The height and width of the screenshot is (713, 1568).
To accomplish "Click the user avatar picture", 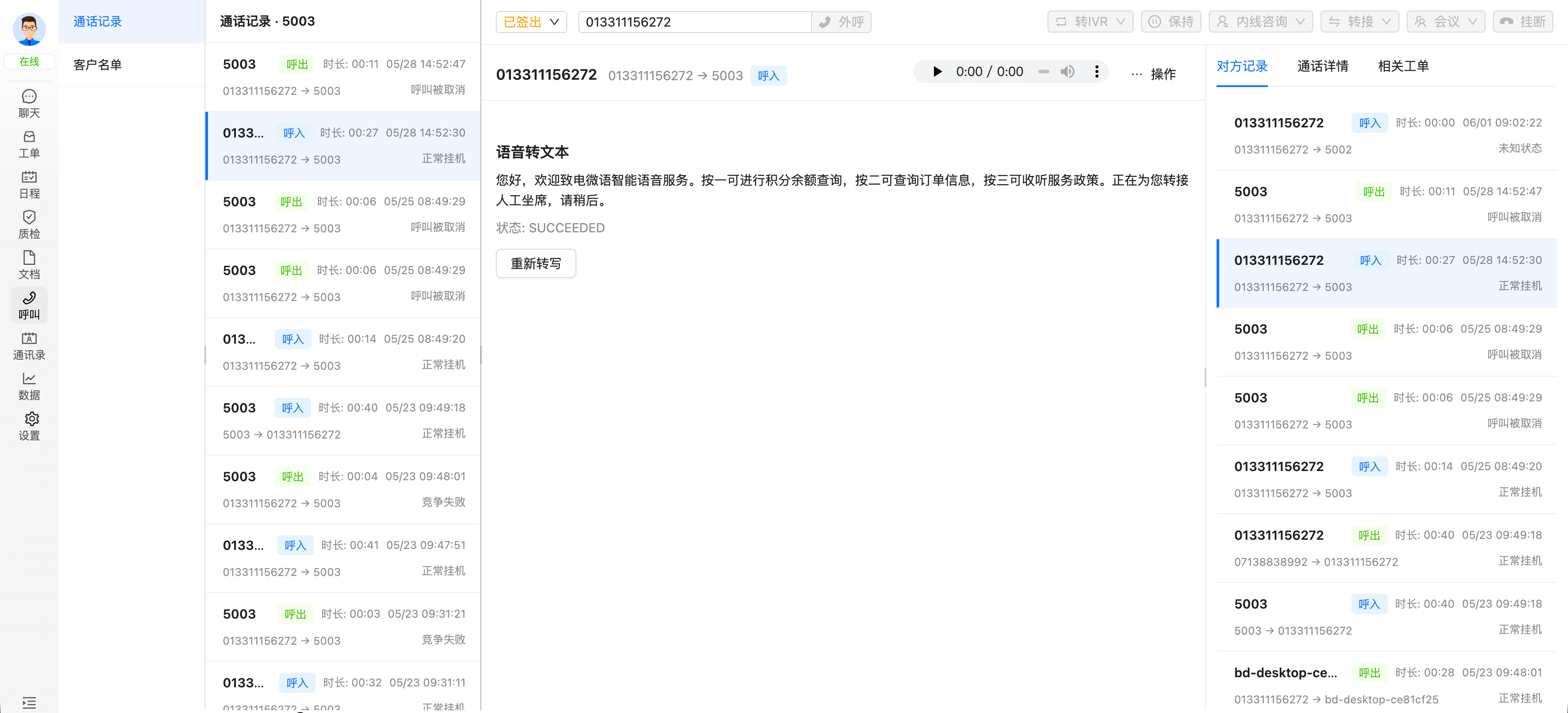I will pyautogui.click(x=29, y=28).
